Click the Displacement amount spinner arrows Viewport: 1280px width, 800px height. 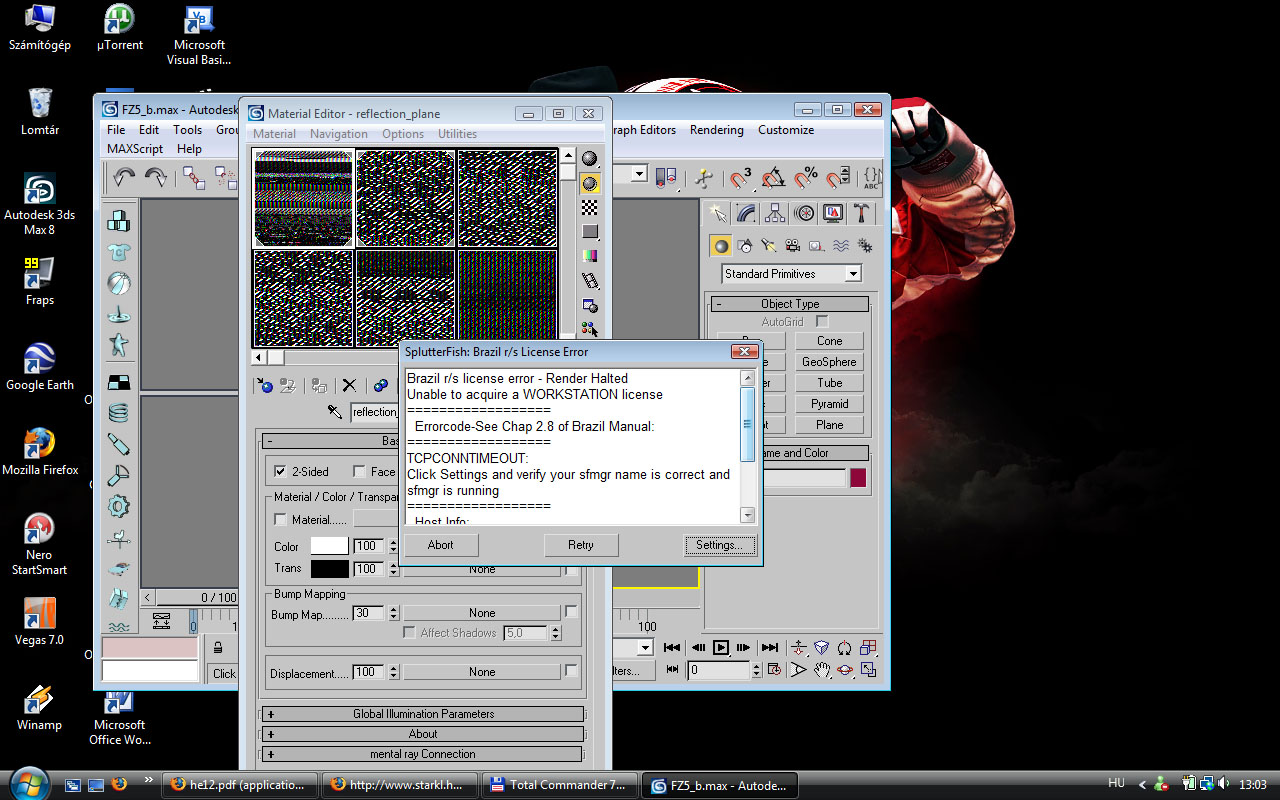tap(394, 672)
